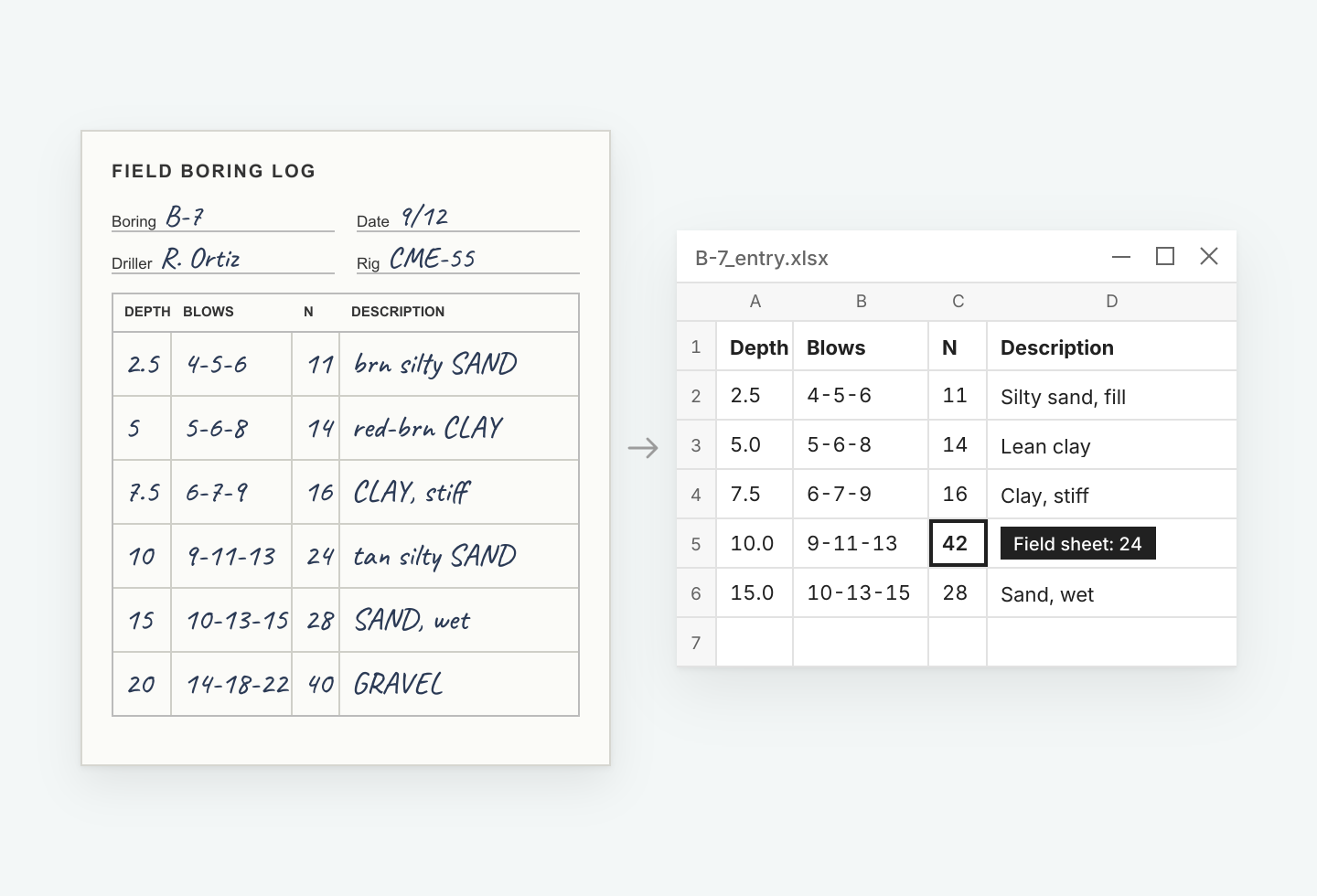1317x896 pixels.
Task: Select row 3 header in the spreadsheet
Action: click(696, 445)
